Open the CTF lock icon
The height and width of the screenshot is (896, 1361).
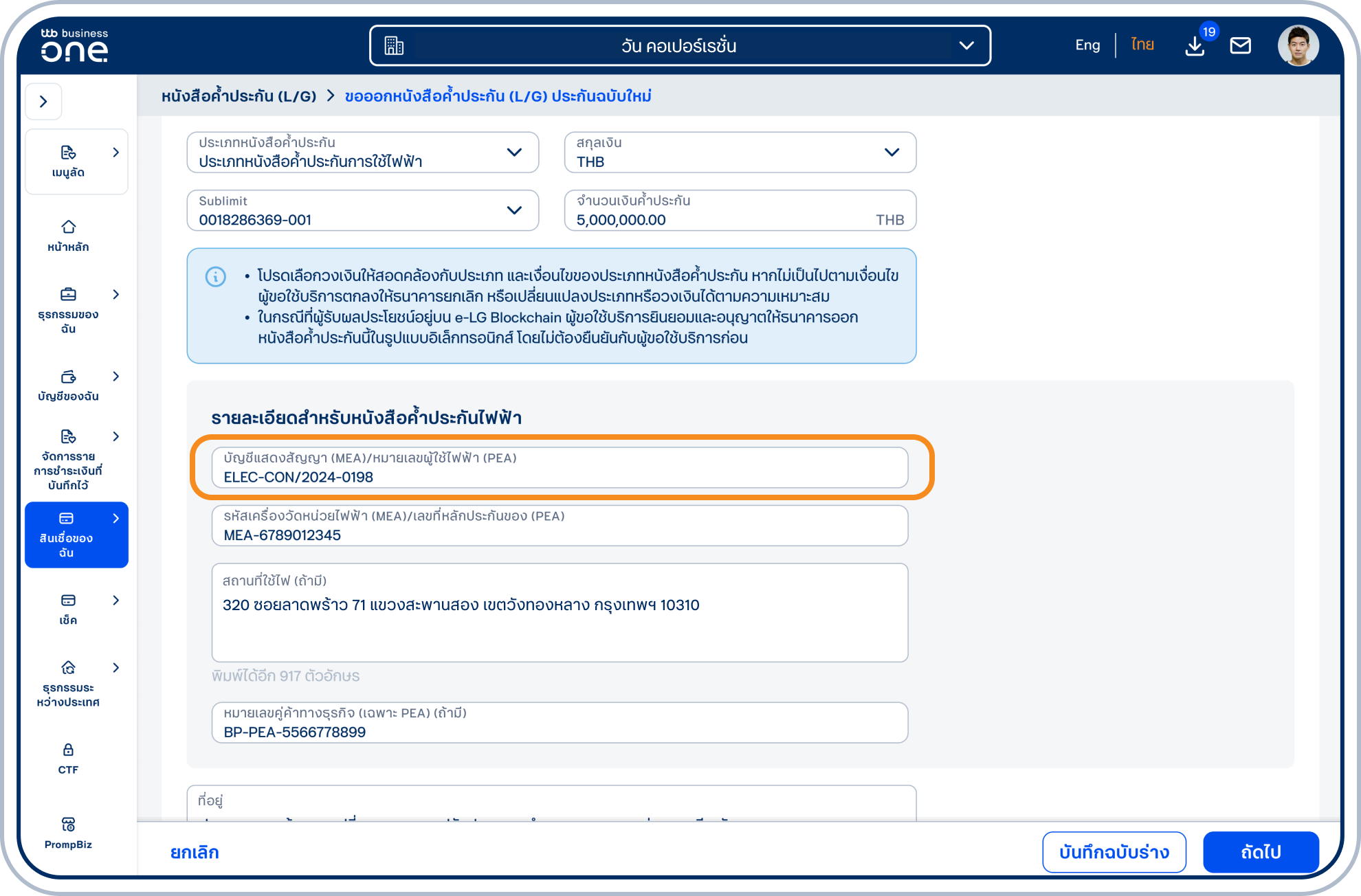[x=68, y=750]
